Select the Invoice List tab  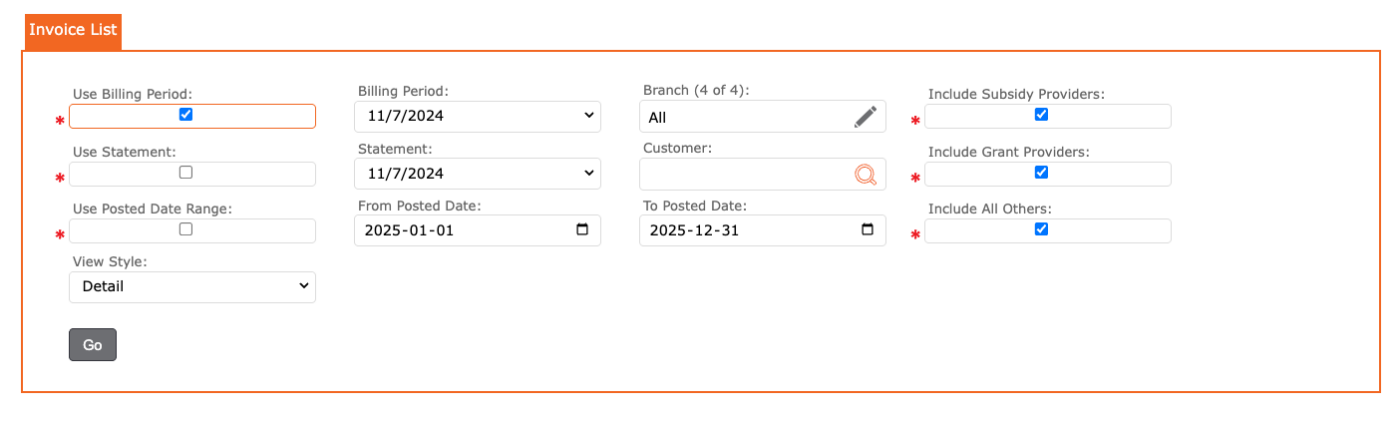73,30
